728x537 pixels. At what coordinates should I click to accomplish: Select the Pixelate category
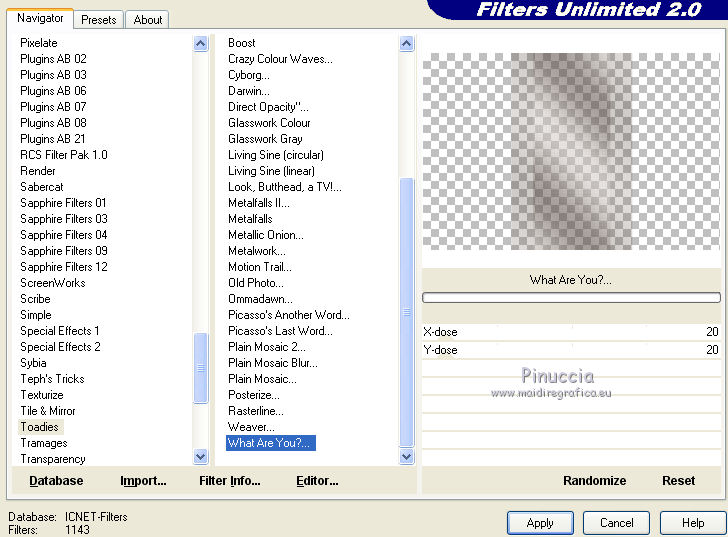39,43
